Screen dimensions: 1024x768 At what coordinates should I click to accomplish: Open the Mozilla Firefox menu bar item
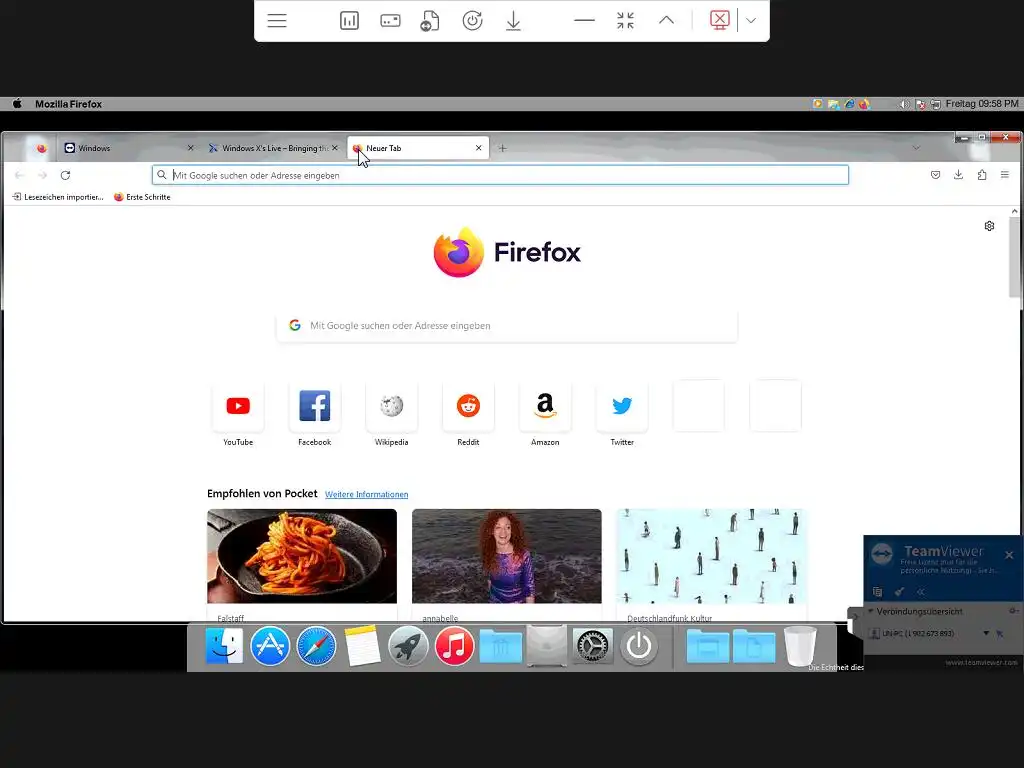(69, 104)
